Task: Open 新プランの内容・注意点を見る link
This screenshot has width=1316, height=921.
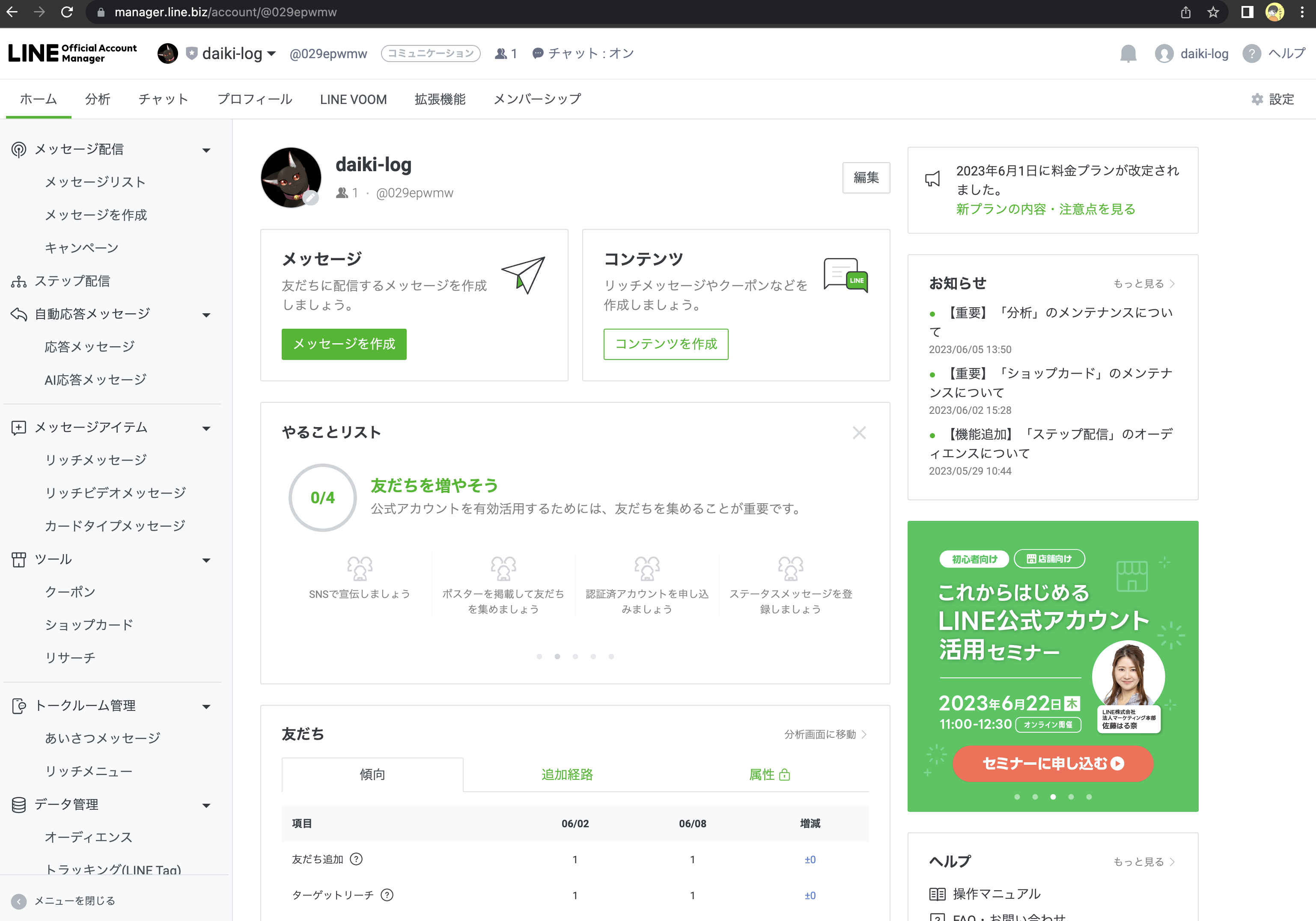Action: click(1045, 209)
